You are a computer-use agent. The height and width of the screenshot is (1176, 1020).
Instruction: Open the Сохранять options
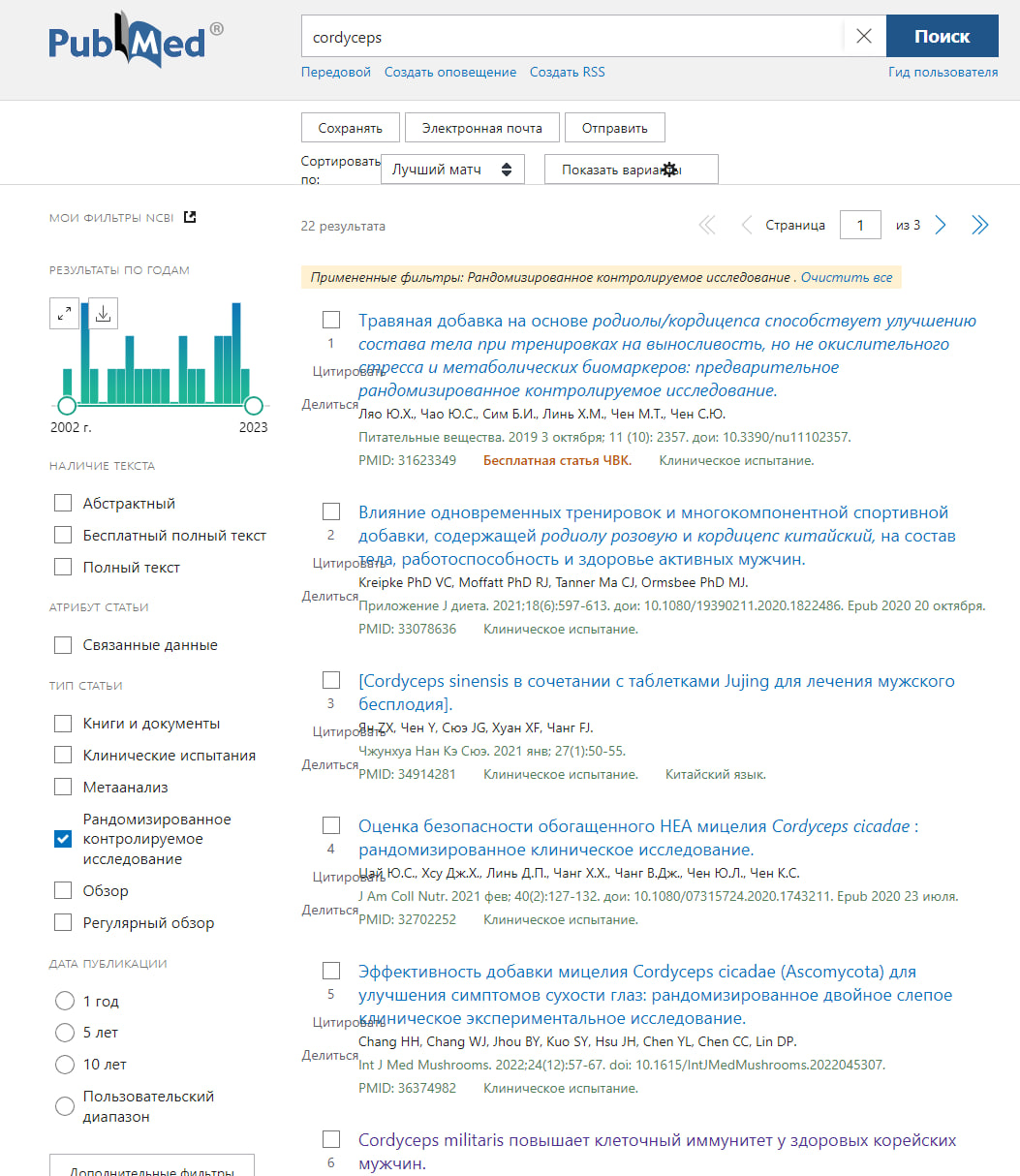point(350,128)
